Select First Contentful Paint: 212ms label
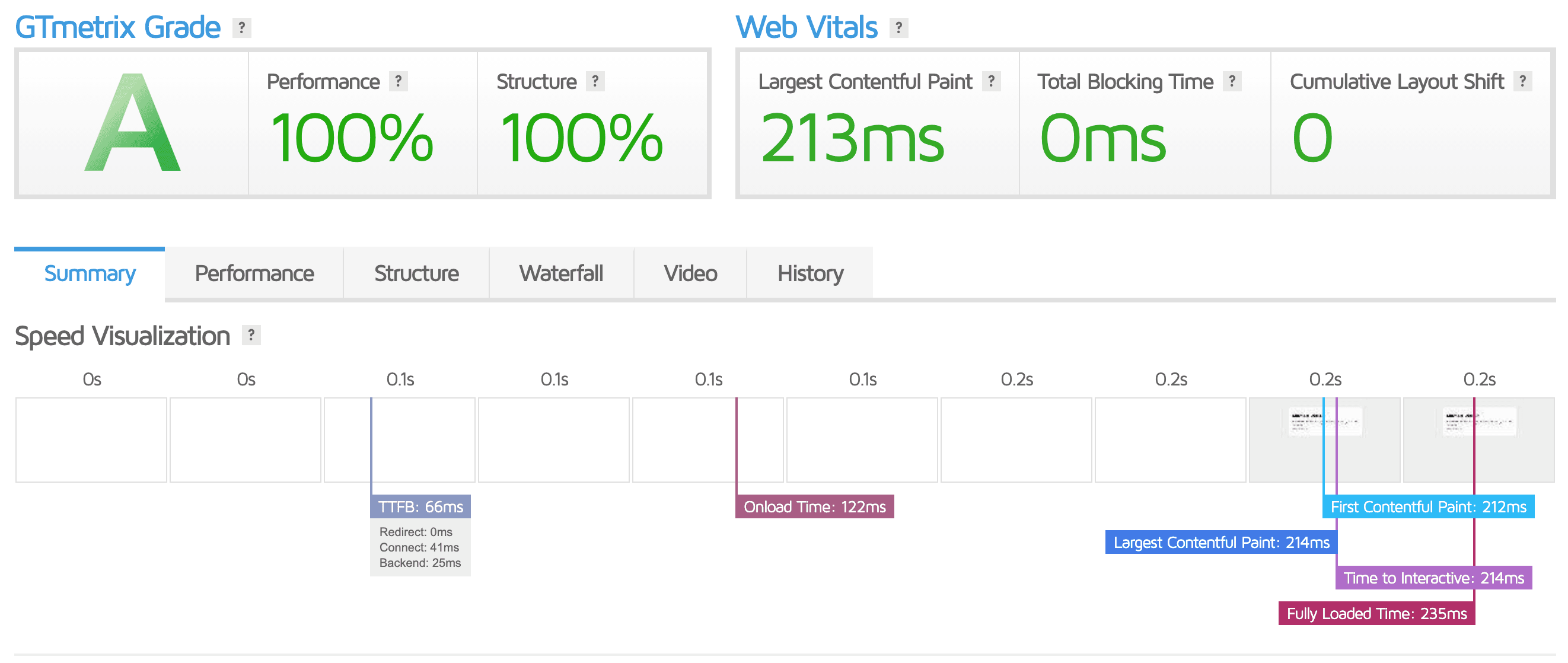The width and height of the screenshot is (1568, 663). [x=1428, y=506]
